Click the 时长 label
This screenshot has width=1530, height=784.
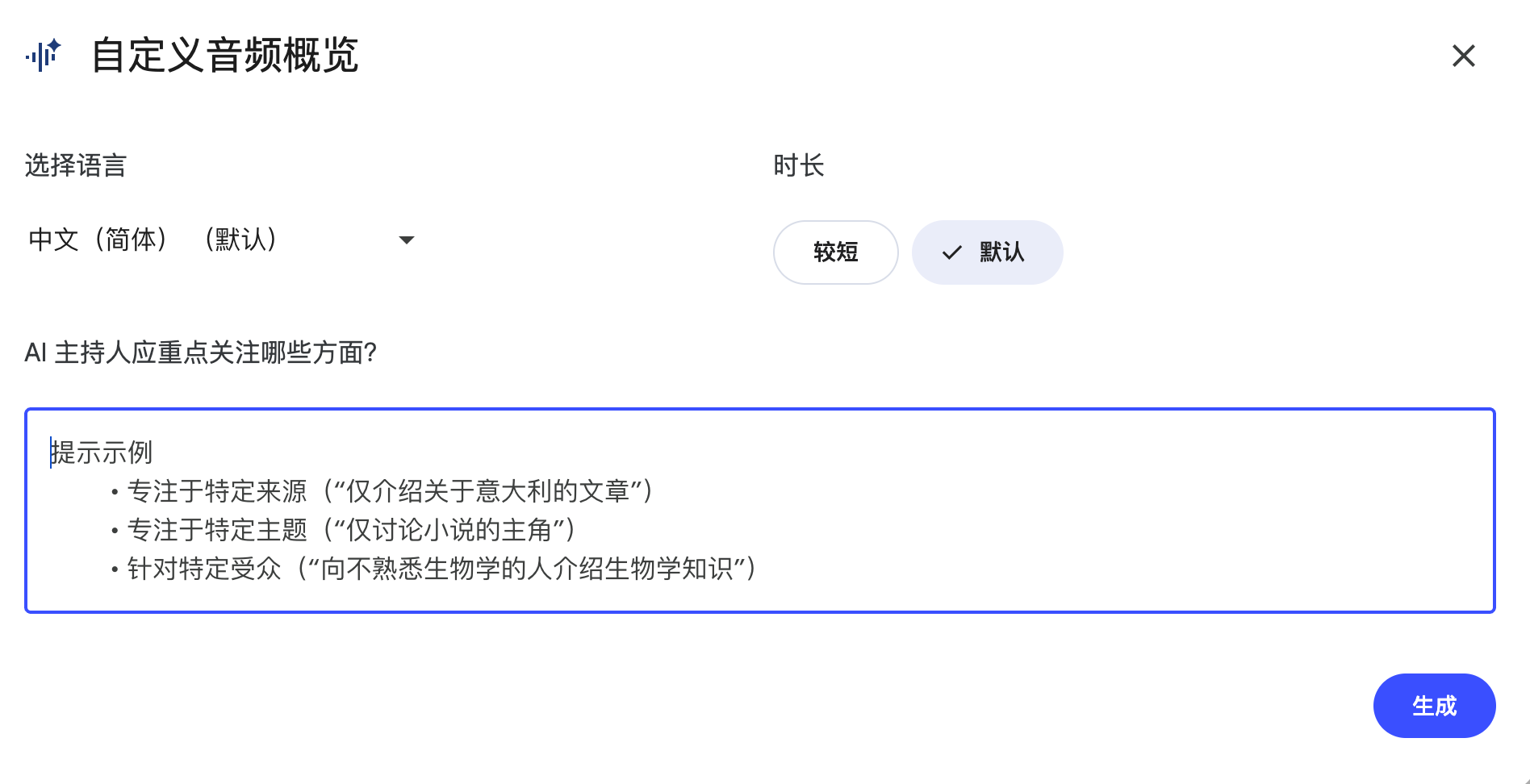798,165
